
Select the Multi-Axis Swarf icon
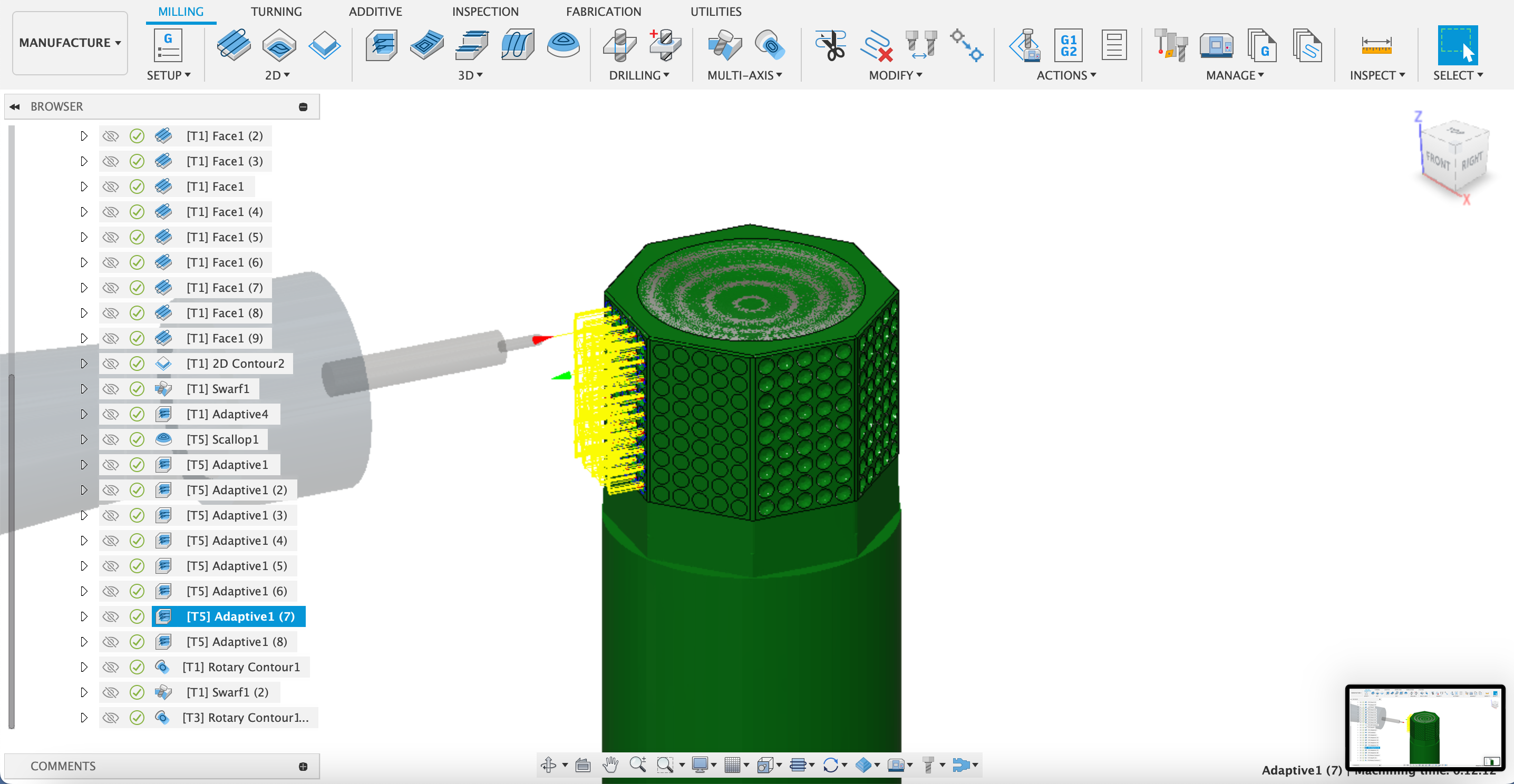coord(724,45)
